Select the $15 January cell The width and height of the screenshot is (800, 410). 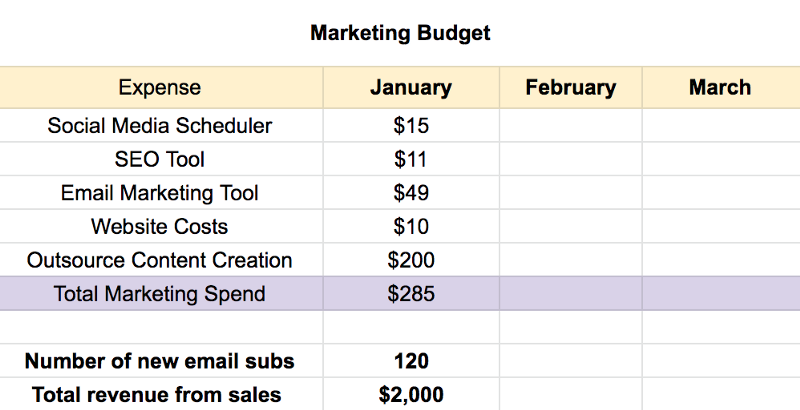pos(411,125)
